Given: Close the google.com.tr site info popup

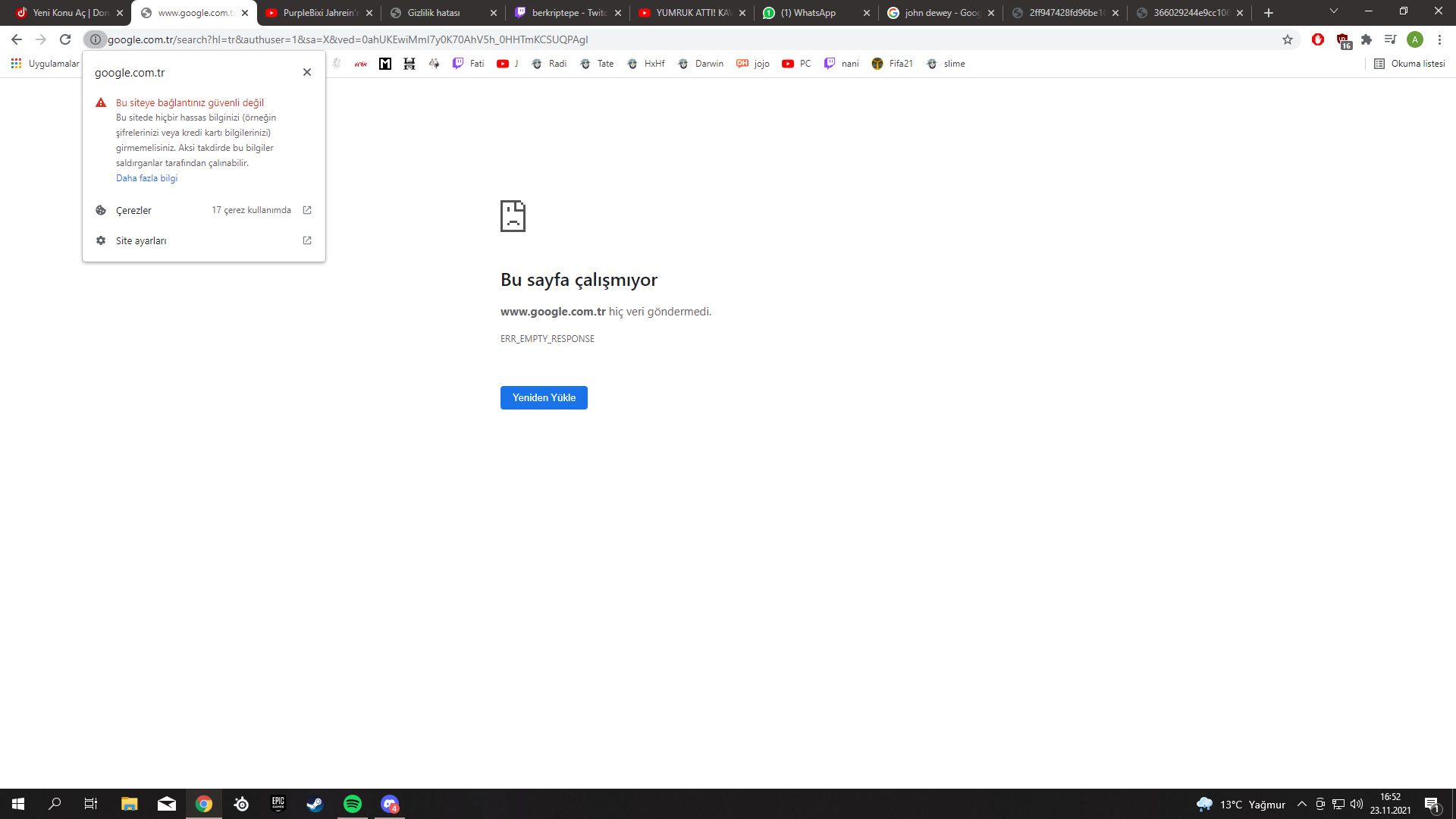Looking at the screenshot, I should pyautogui.click(x=307, y=72).
